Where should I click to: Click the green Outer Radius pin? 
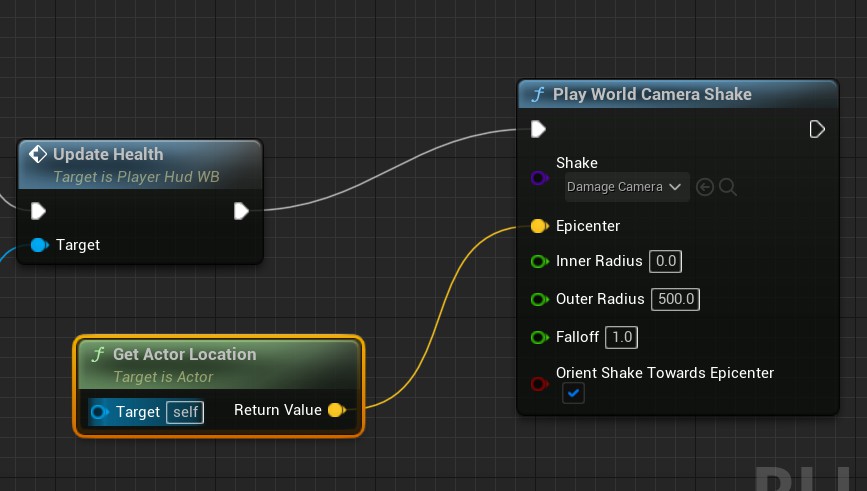coord(539,299)
